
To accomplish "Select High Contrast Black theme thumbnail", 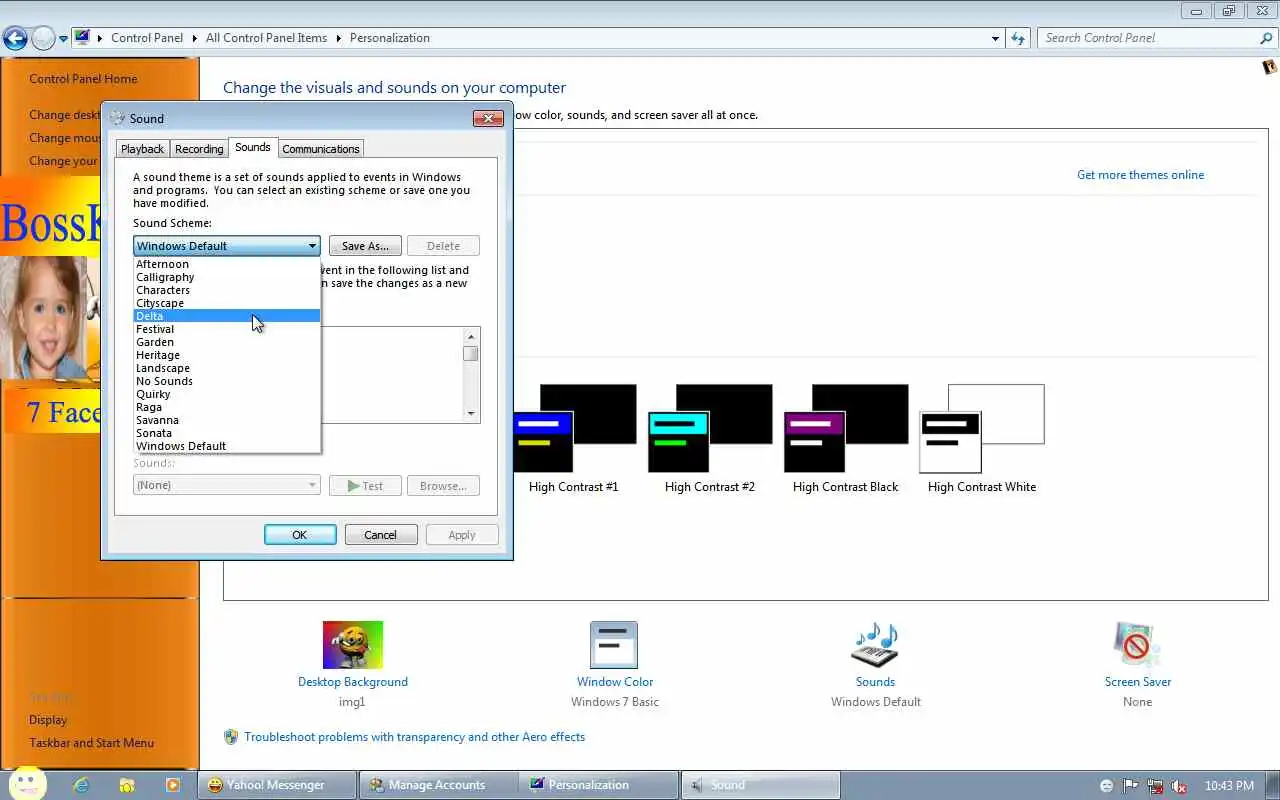I will [x=846, y=428].
